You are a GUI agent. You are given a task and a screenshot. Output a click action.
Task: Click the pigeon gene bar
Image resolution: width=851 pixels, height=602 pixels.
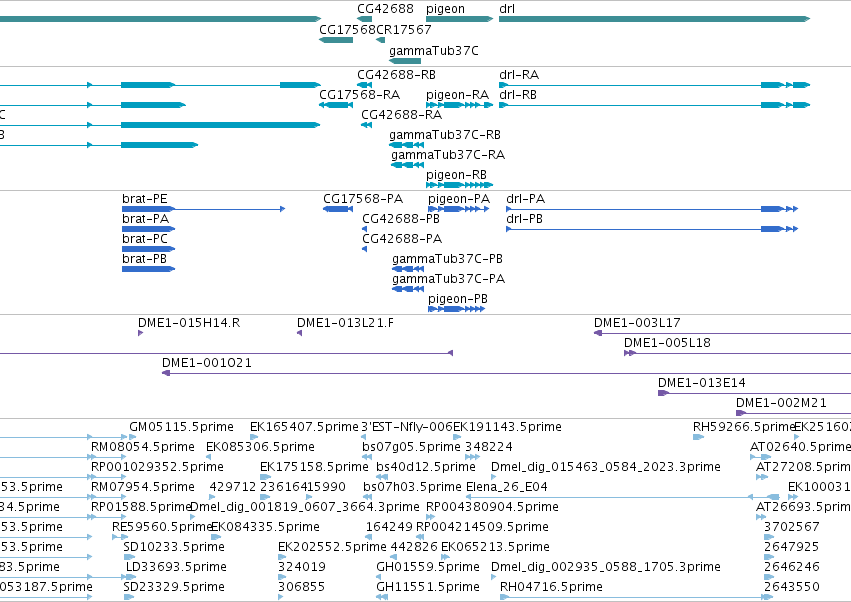[x=459, y=19]
